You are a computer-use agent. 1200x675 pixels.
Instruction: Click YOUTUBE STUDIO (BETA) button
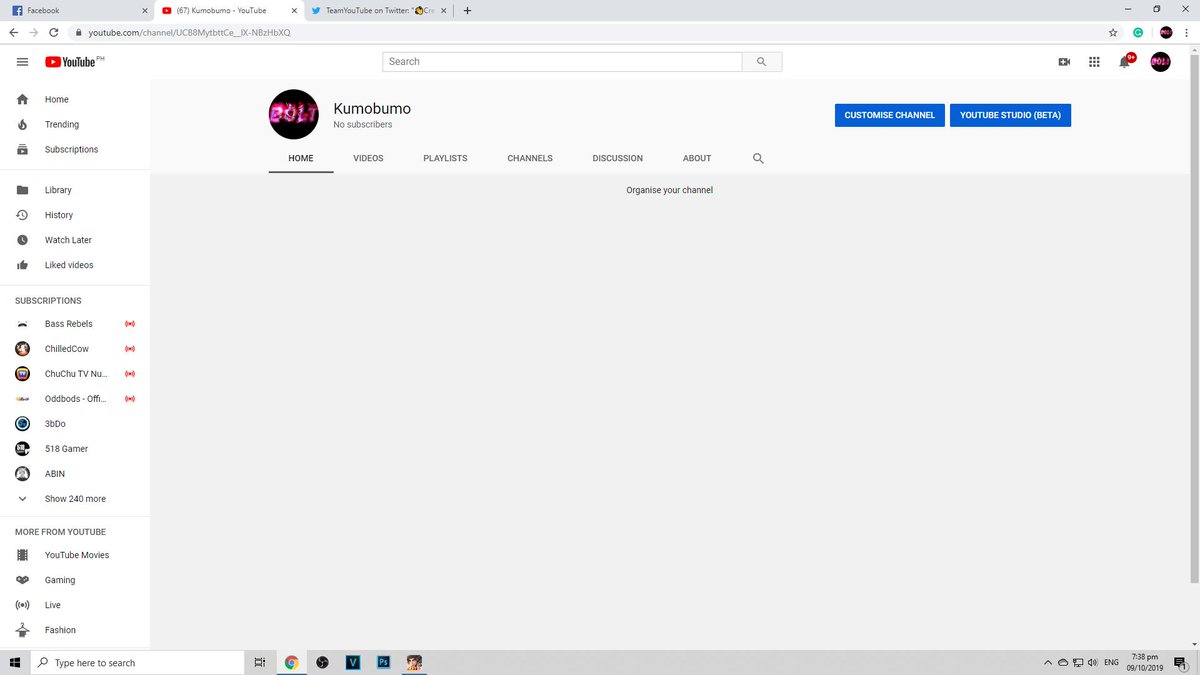click(1010, 115)
